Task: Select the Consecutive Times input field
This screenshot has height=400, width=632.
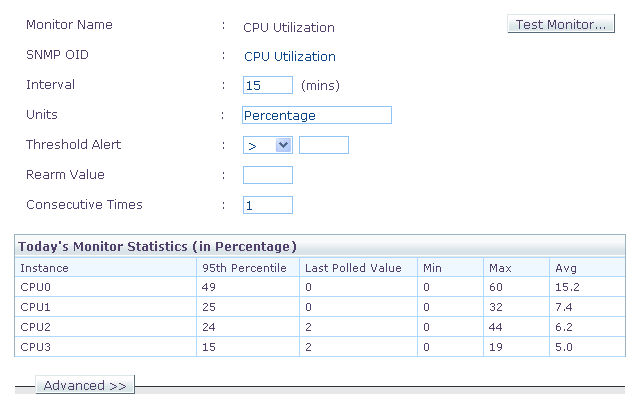Action: [268, 205]
